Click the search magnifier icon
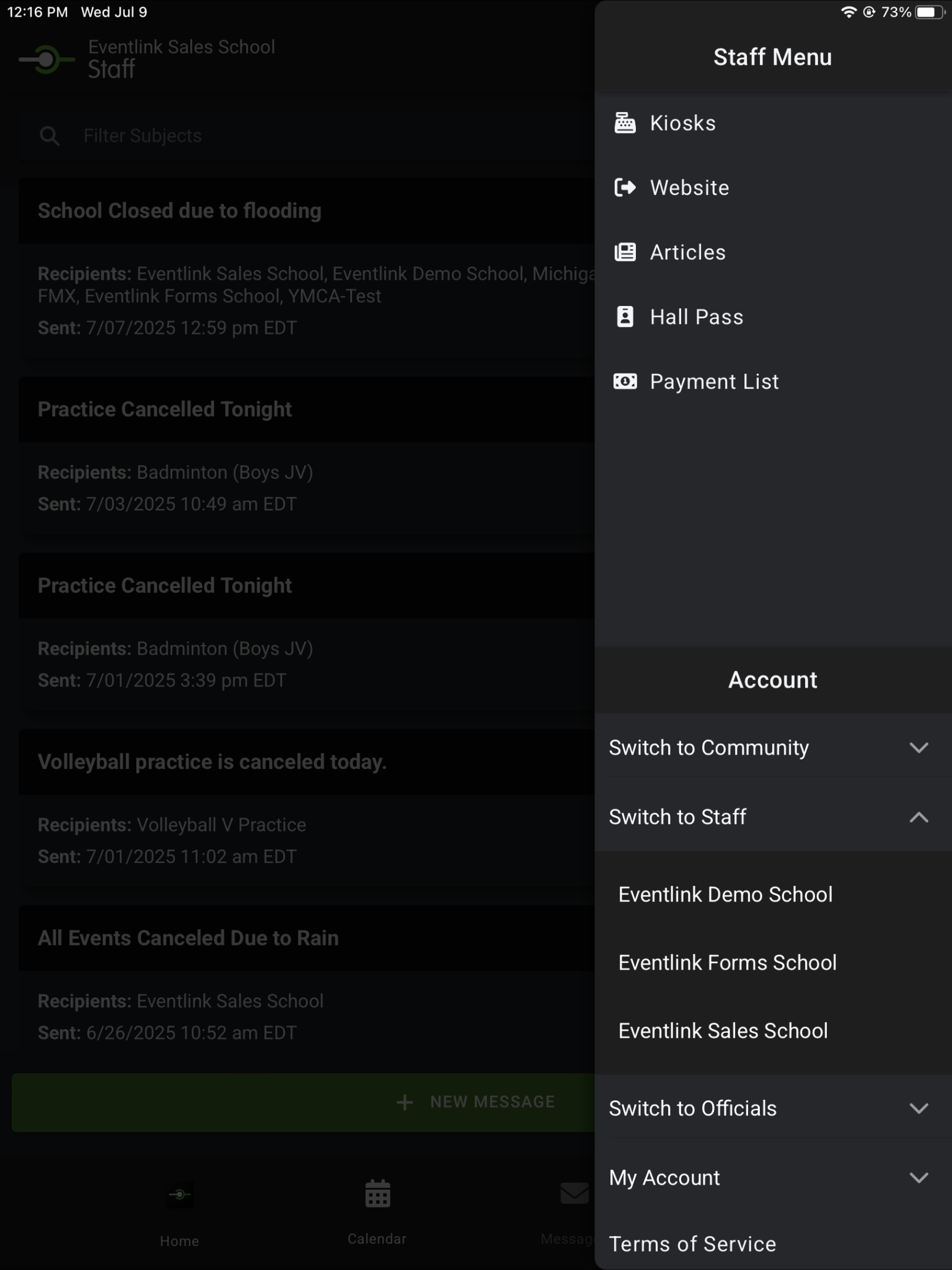 pos(49,136)
